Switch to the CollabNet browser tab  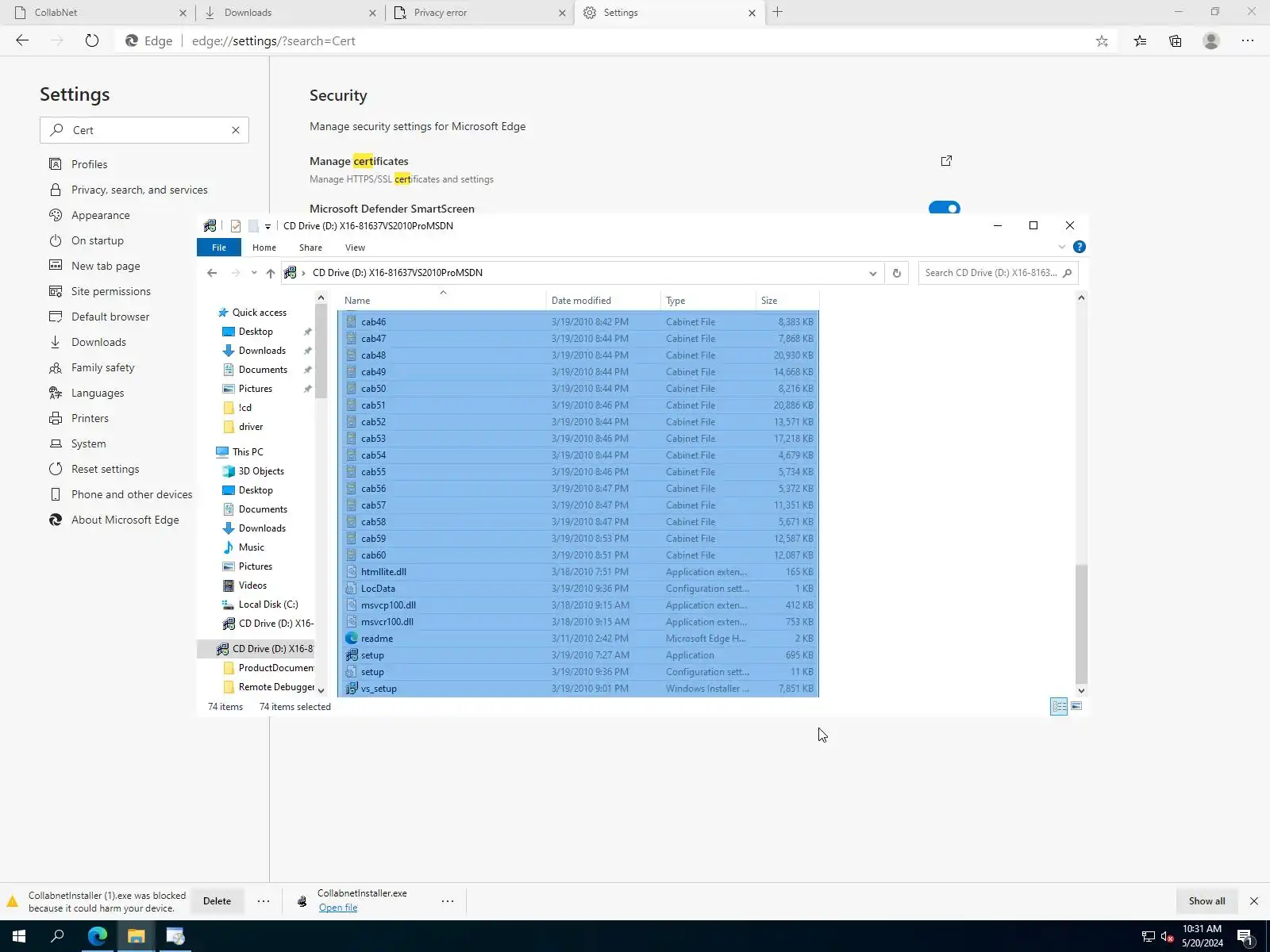(x=98, y=13)
